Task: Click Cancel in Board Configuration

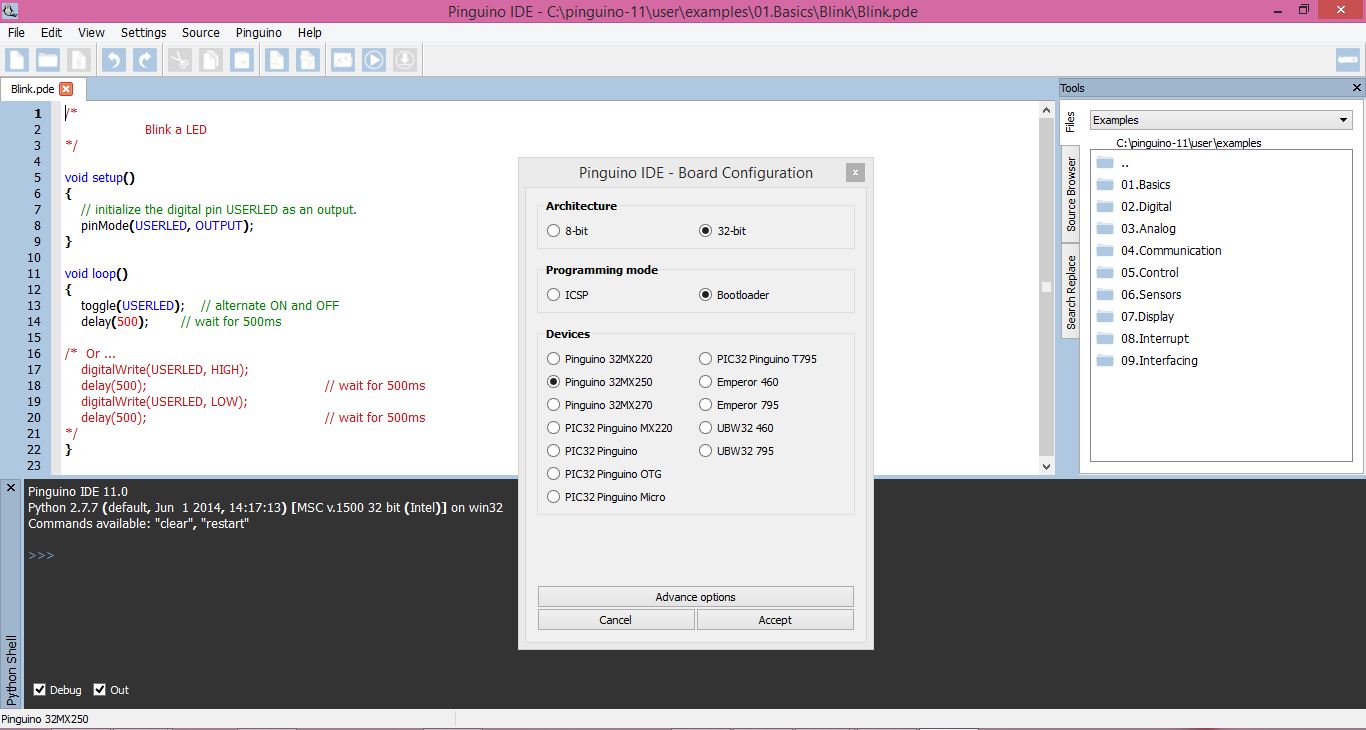Action: click(615, 620)
